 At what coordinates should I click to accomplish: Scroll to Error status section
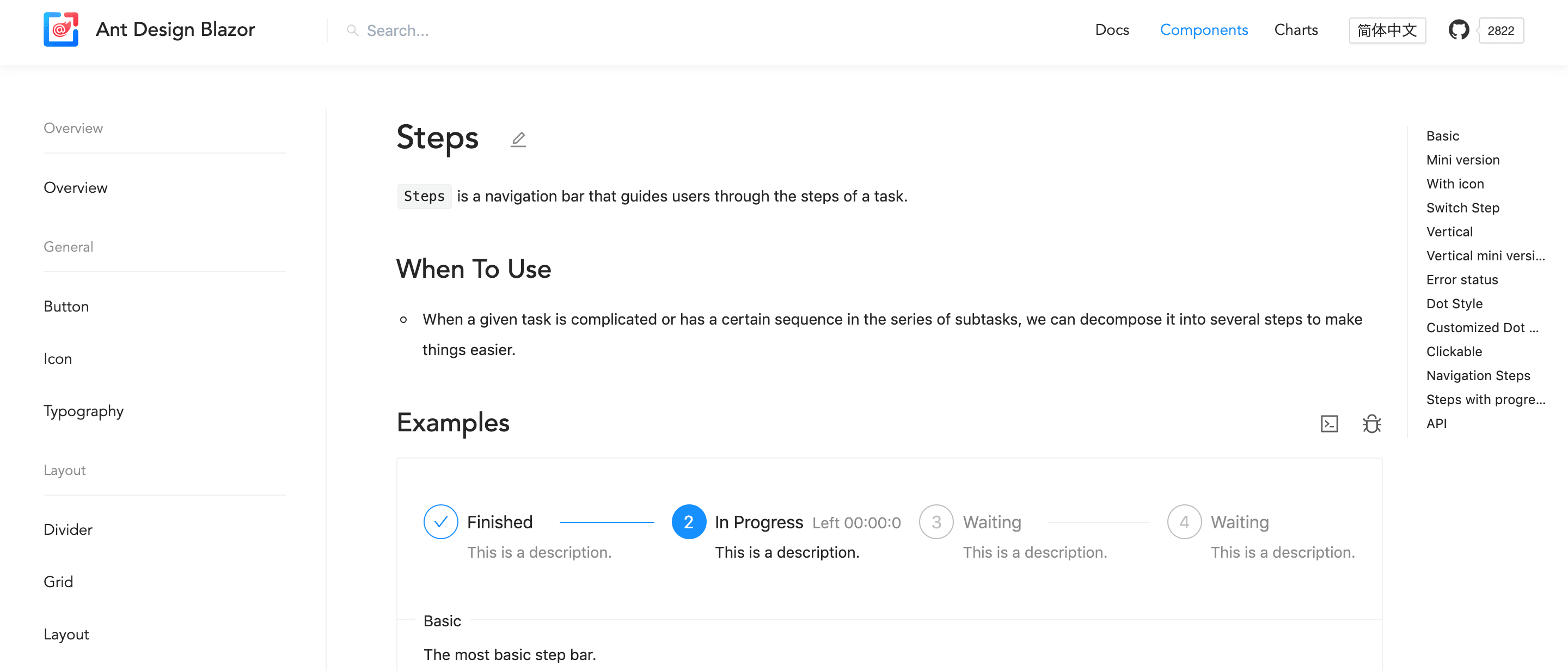coord(1463,279)
